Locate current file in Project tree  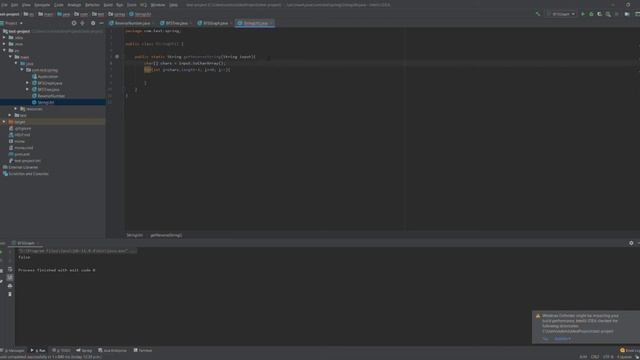click(x=74, y=23)
